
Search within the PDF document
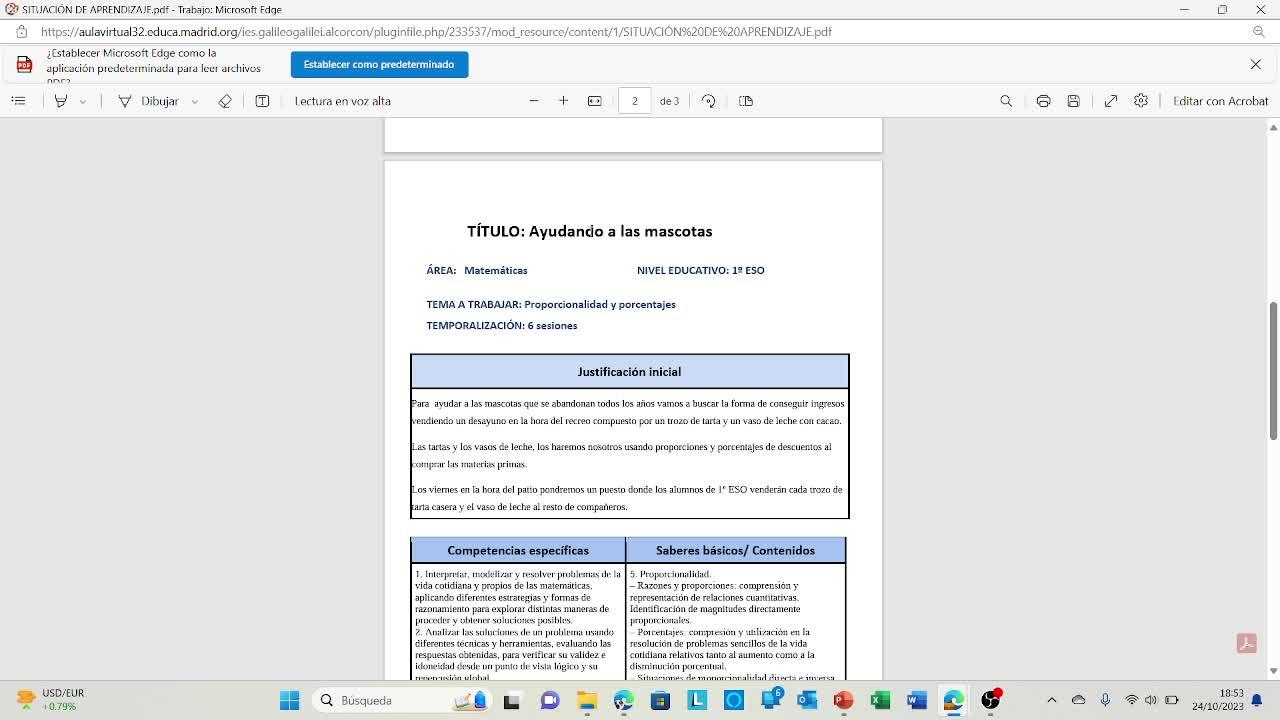click(x=1006, y=101)
